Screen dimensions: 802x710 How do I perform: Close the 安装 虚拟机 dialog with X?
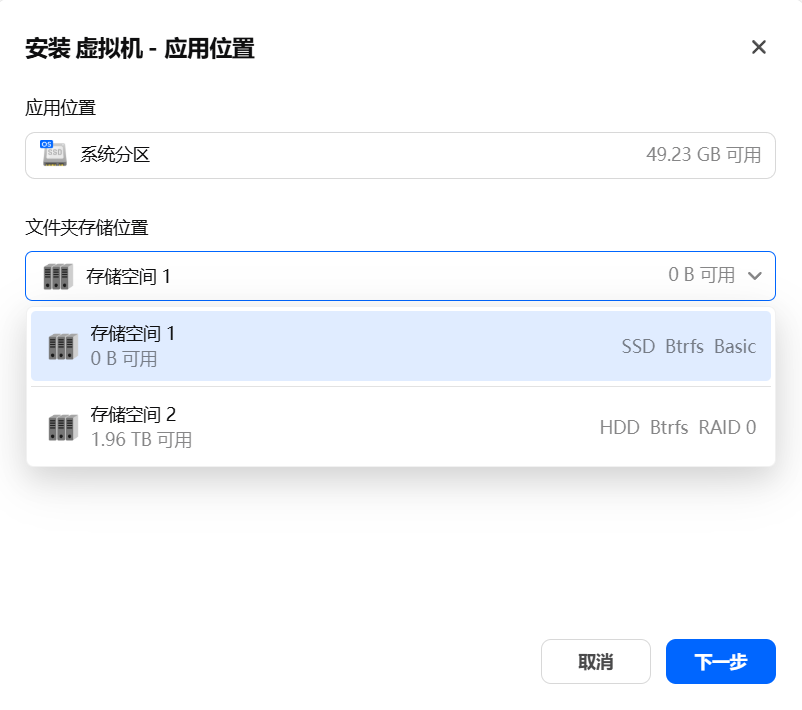tap(759, 47)
